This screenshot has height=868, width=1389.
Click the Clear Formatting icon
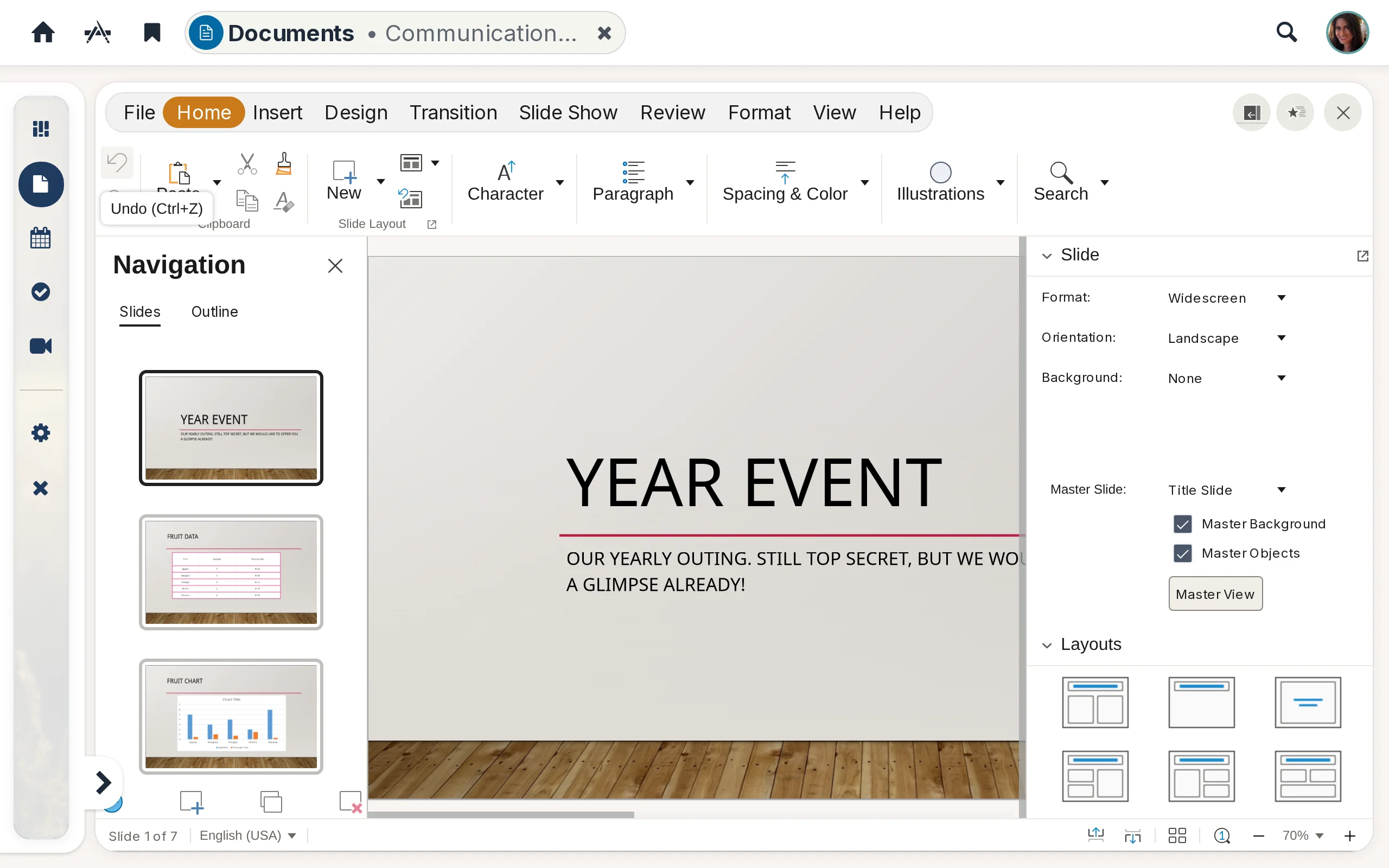284,201
